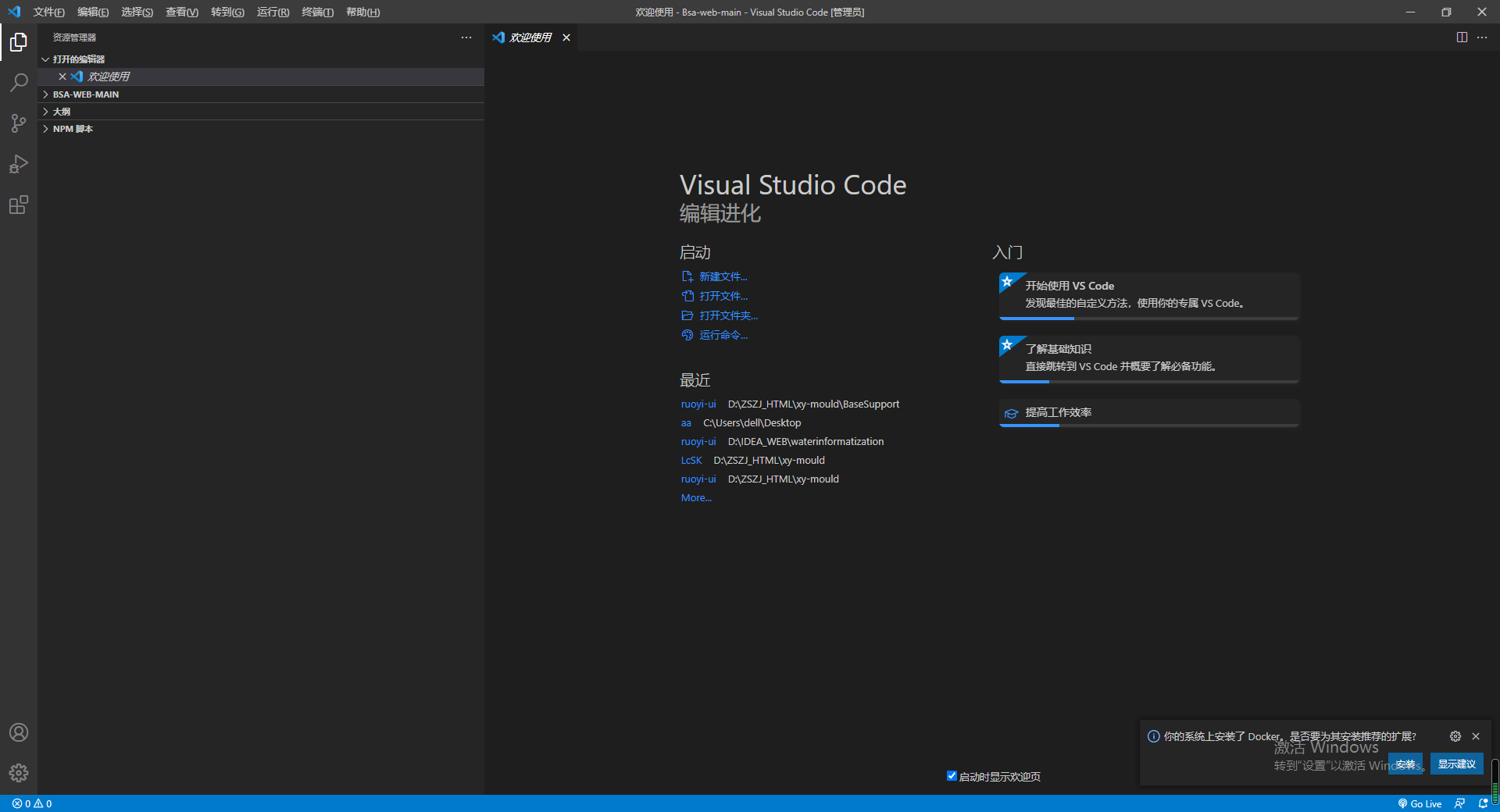Open the 选择(S) menu
Screen dimensions: 1500x812
(137, 12)
